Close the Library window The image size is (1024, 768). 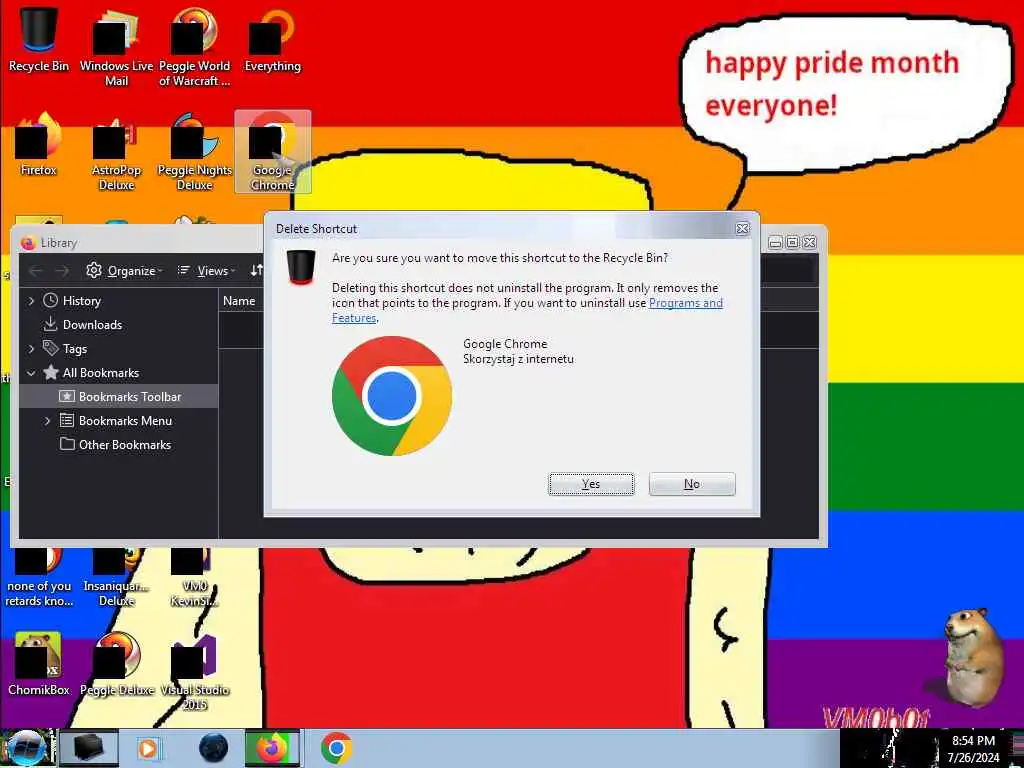pos(810,242)
